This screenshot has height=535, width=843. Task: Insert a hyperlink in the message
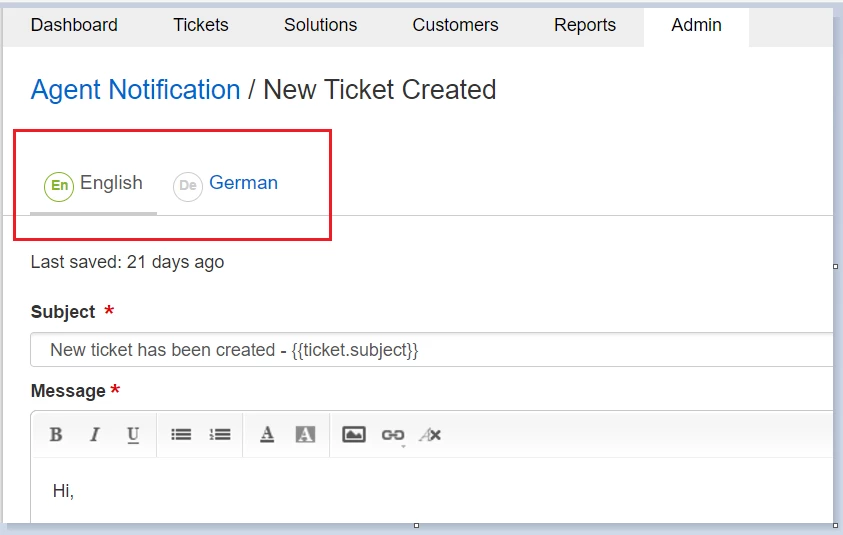click(x=392, y=435)
